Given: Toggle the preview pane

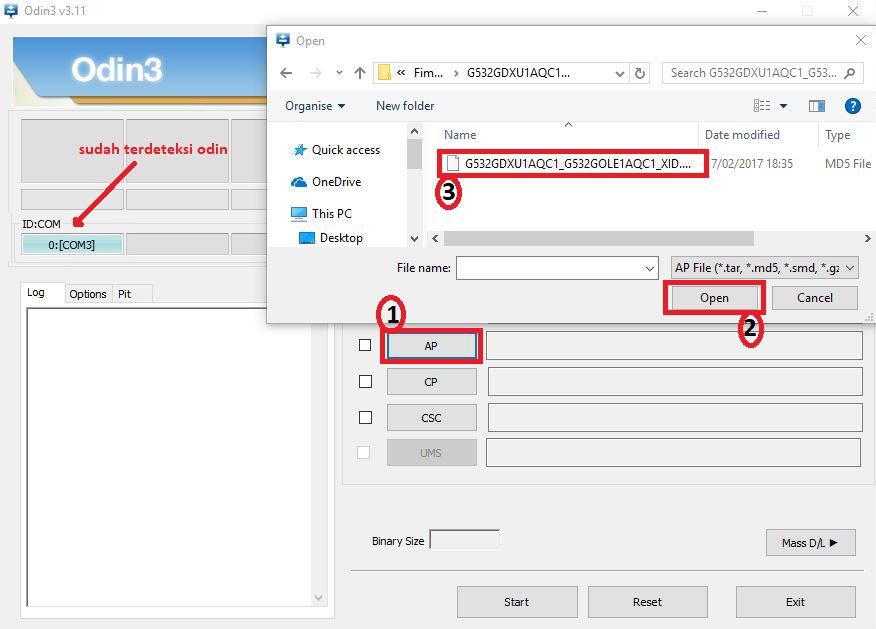Looking at the screenshot, I should pyautogui.click(x=817, y=106).
